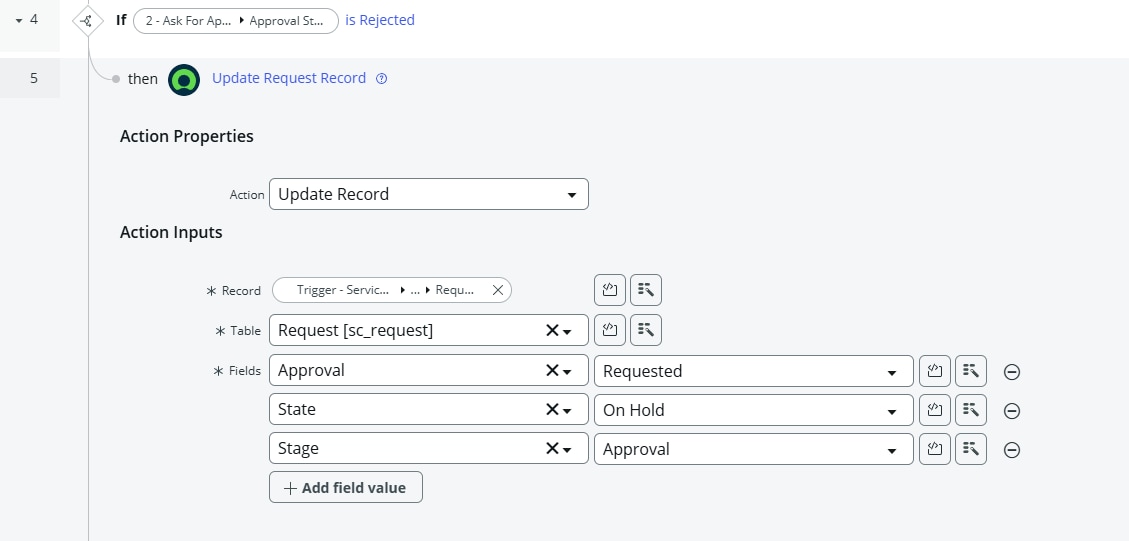
Task: Clear the Request [sc_request] table selection
Action: [x=551, y=330]
